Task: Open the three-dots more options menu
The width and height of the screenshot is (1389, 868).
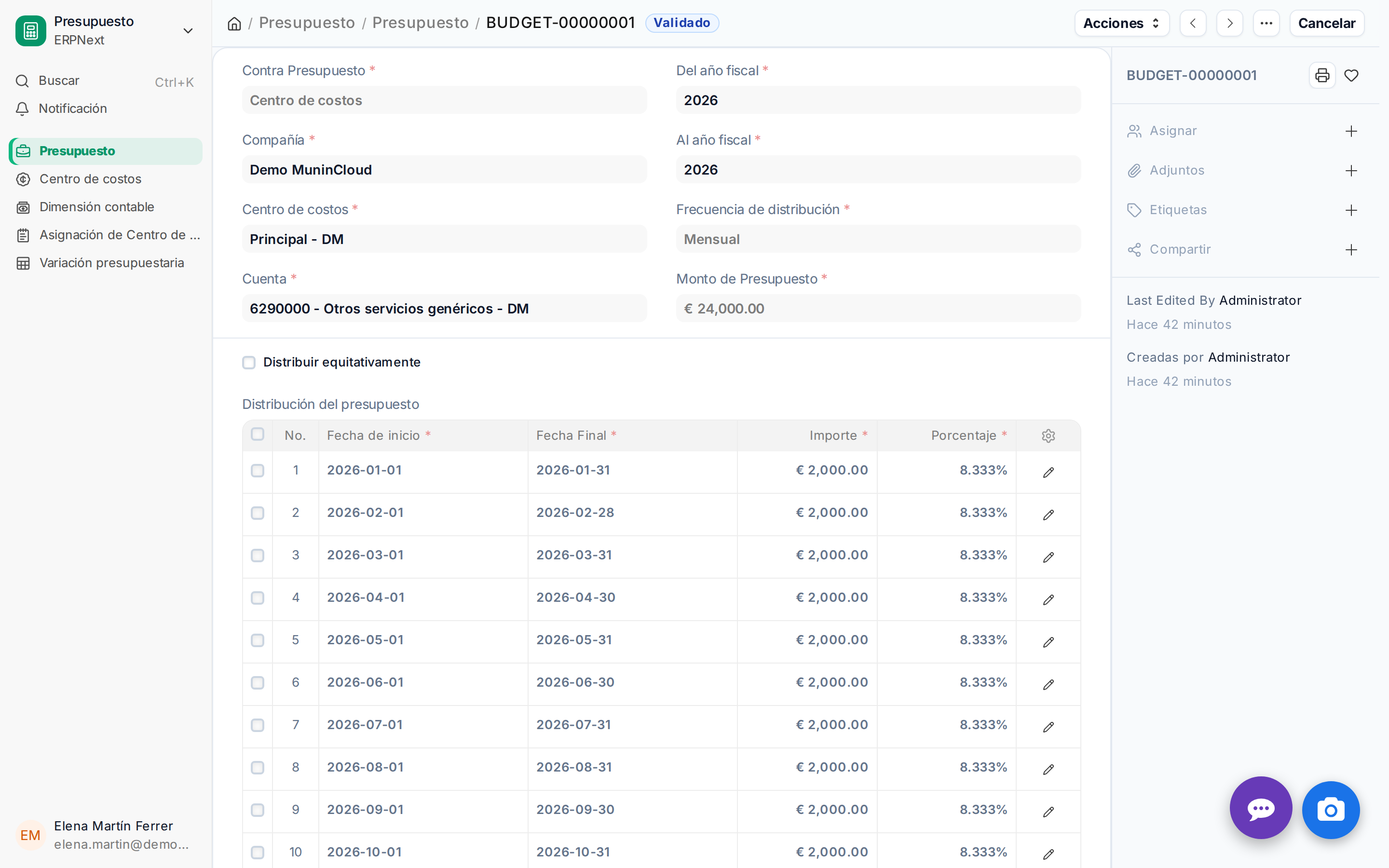Action: pos(1266,24)
